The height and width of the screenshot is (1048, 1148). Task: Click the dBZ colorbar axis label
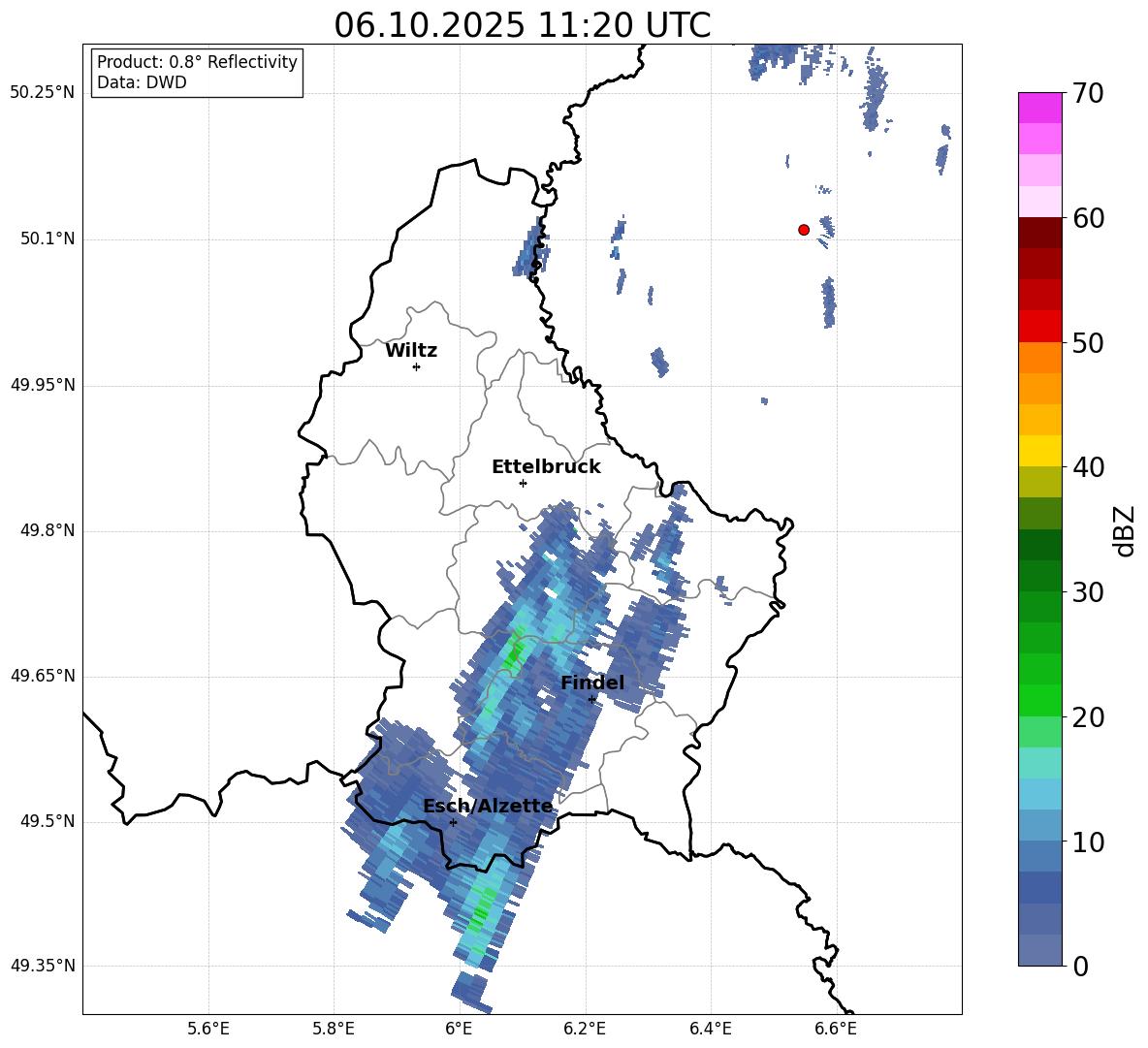tap(1124, 531)
